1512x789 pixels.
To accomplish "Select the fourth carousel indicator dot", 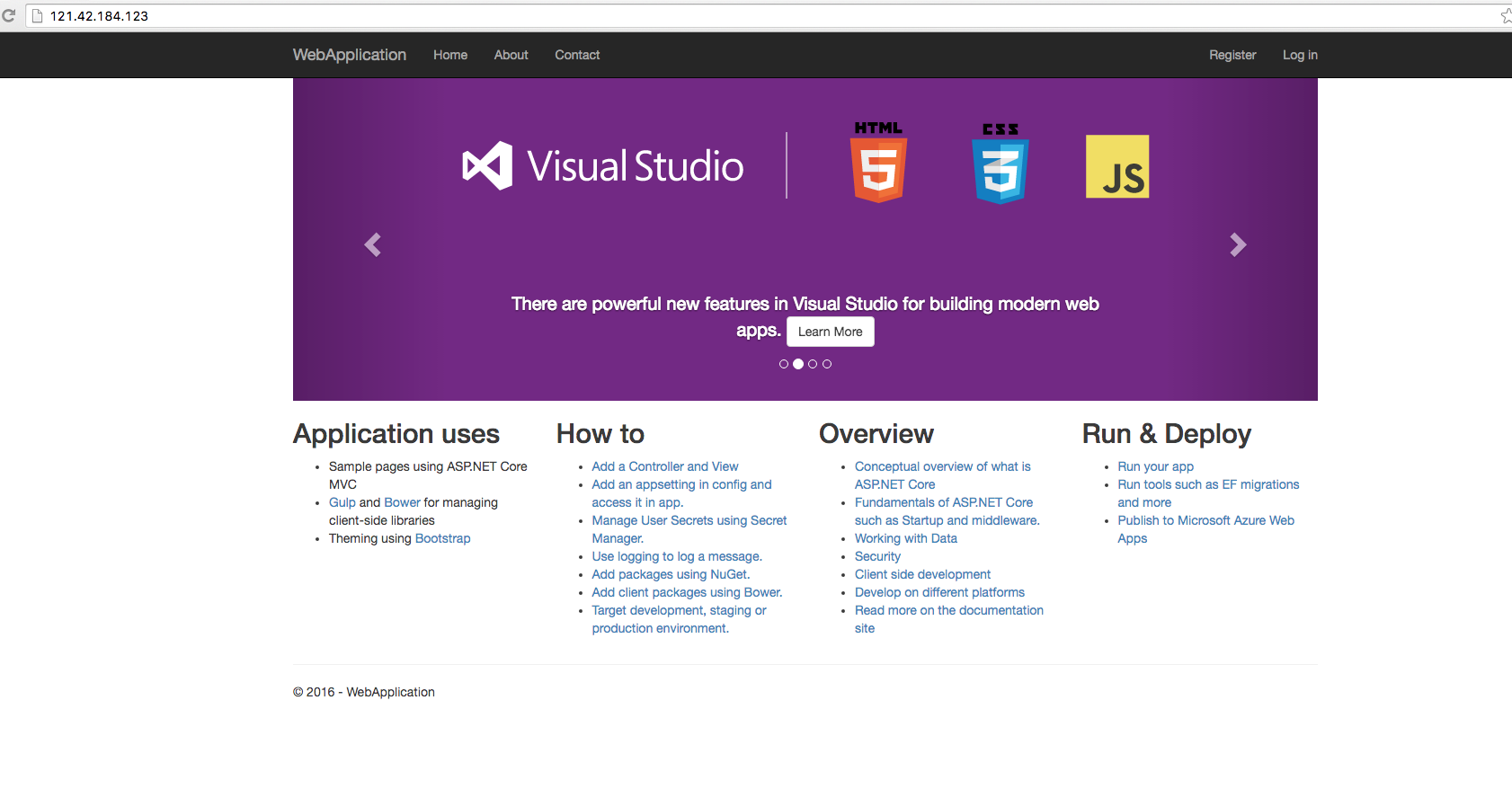I will click(x=827, y=364).
